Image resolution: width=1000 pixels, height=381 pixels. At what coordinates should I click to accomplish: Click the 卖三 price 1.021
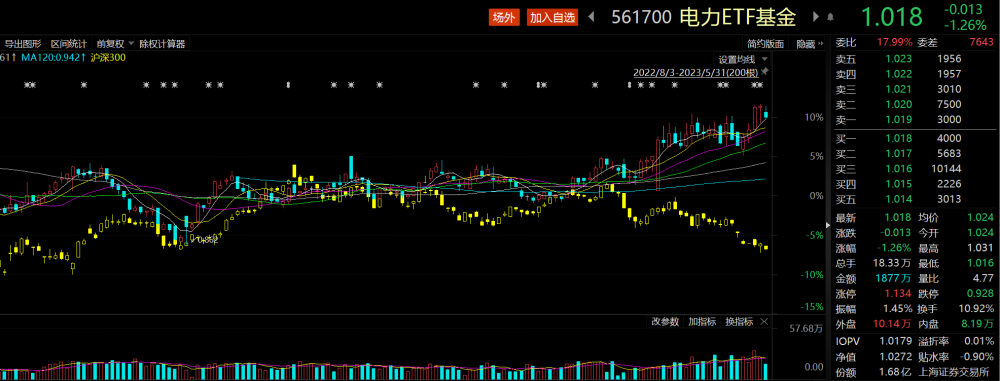point(898,89)
